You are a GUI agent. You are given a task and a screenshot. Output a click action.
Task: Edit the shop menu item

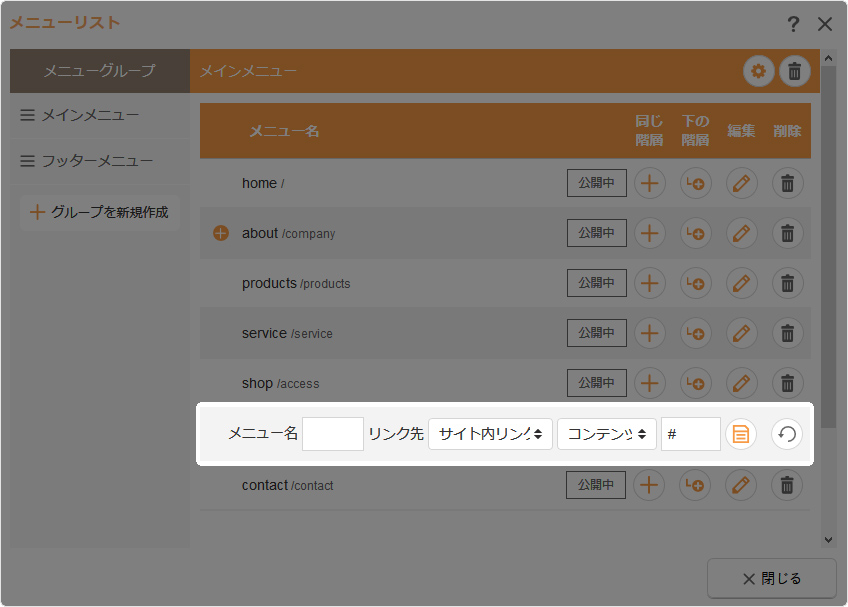coord(741,383)
